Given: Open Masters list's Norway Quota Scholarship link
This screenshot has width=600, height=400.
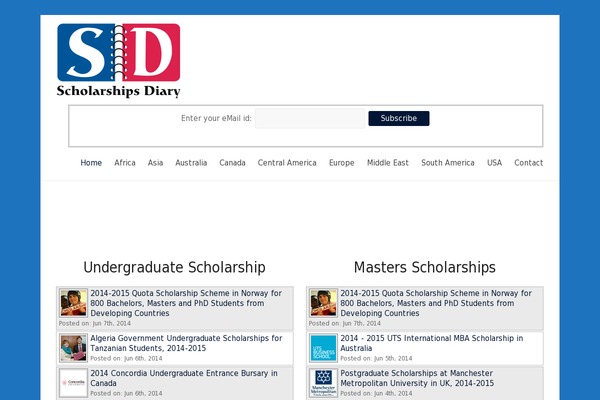Looking at the screenshot, I should click(436, 303).
